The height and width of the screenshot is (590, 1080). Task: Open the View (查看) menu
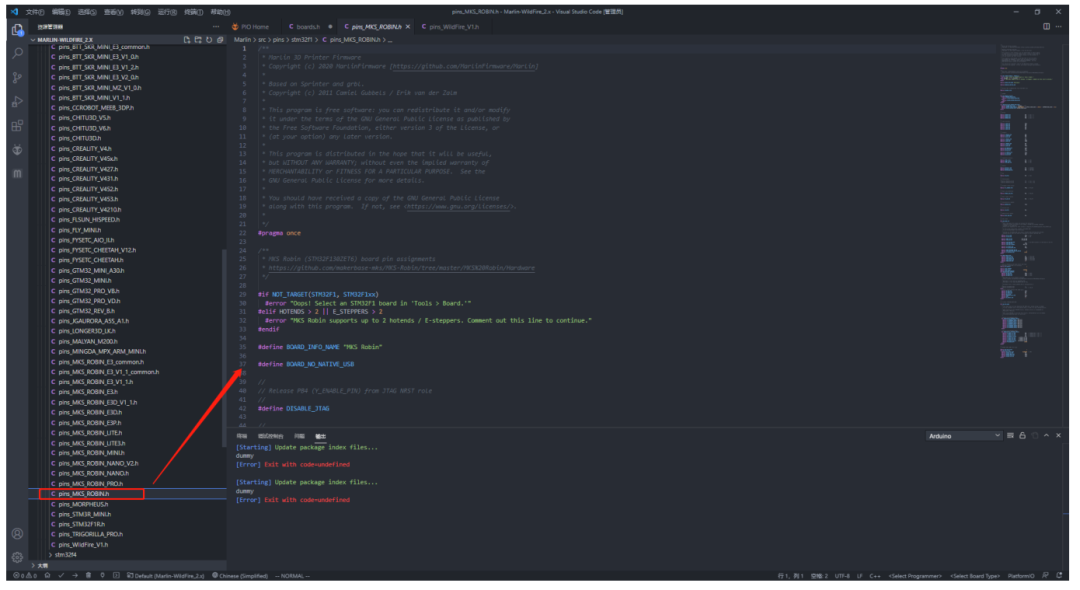click(114, 12)
